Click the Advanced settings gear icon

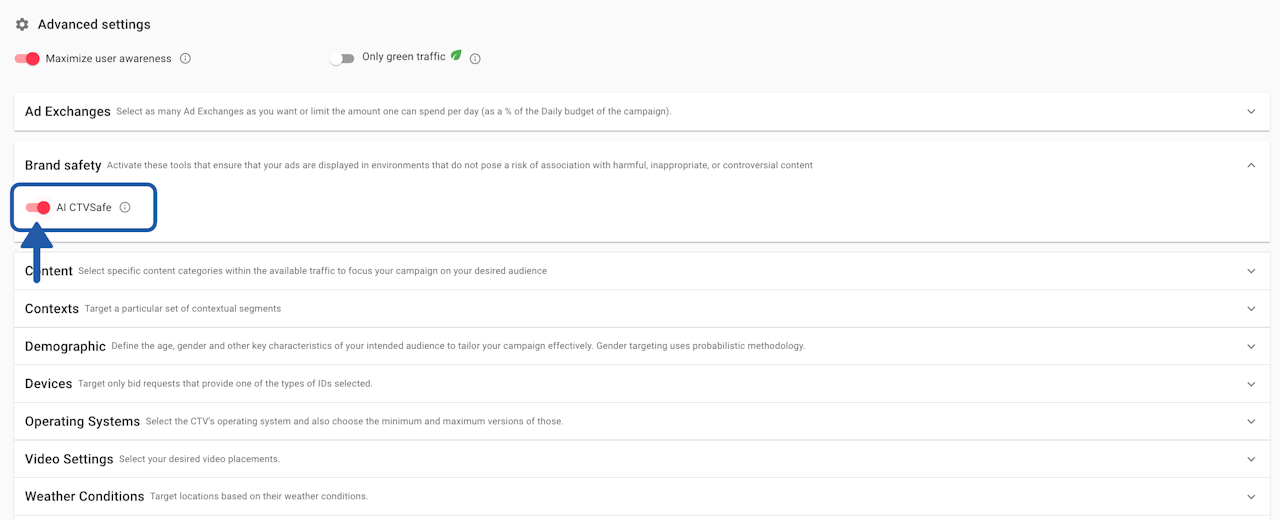pyautogui.click(x=22, y=24)
